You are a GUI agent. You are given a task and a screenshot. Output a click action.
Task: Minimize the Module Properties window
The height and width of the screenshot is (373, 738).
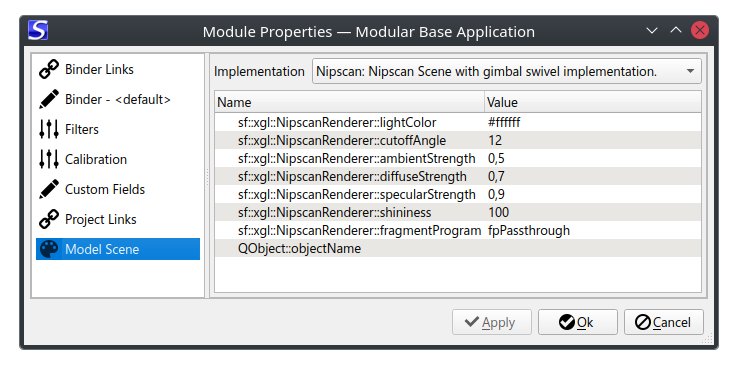[652, 31]
